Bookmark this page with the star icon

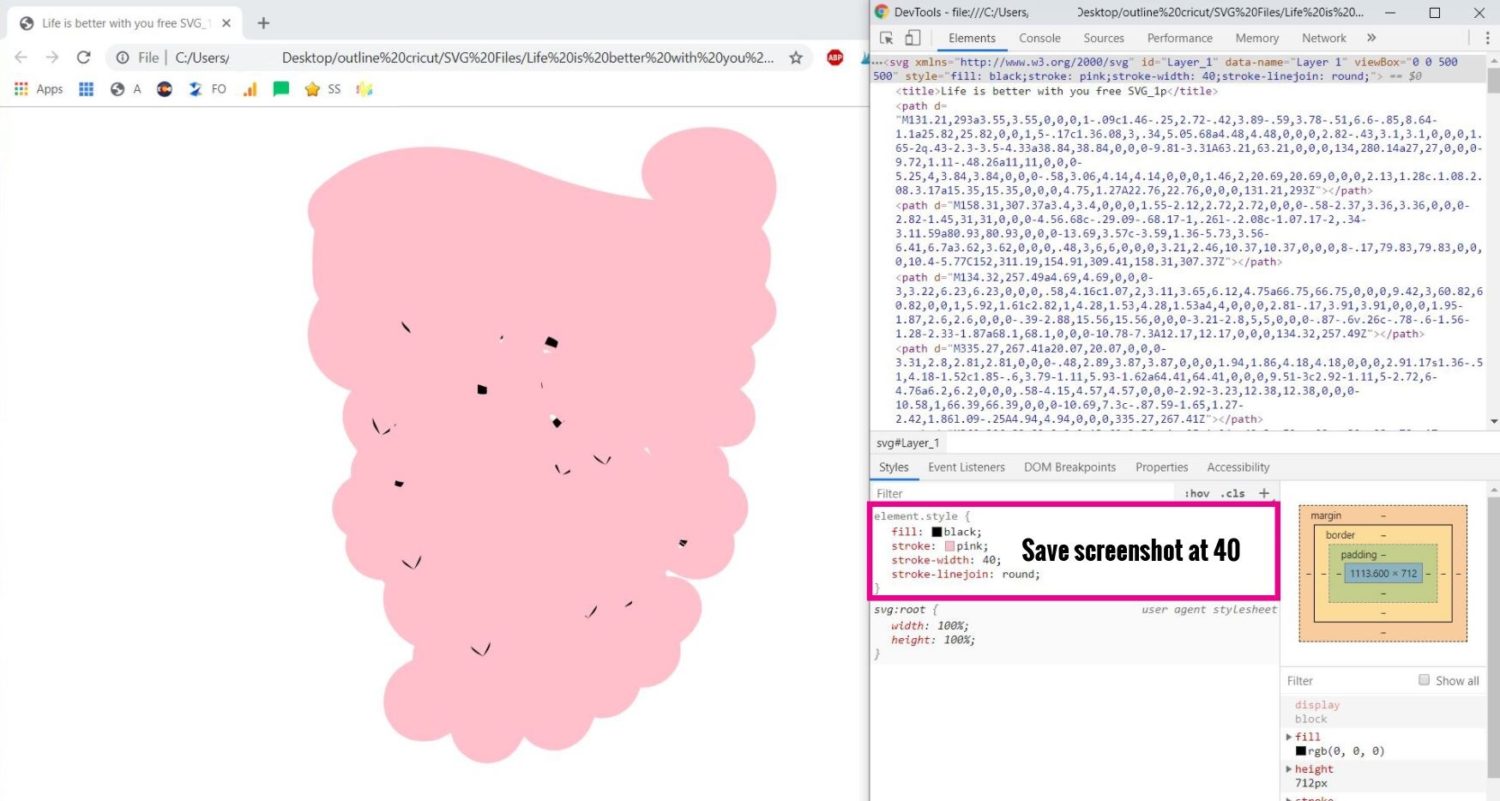(796, 58)
